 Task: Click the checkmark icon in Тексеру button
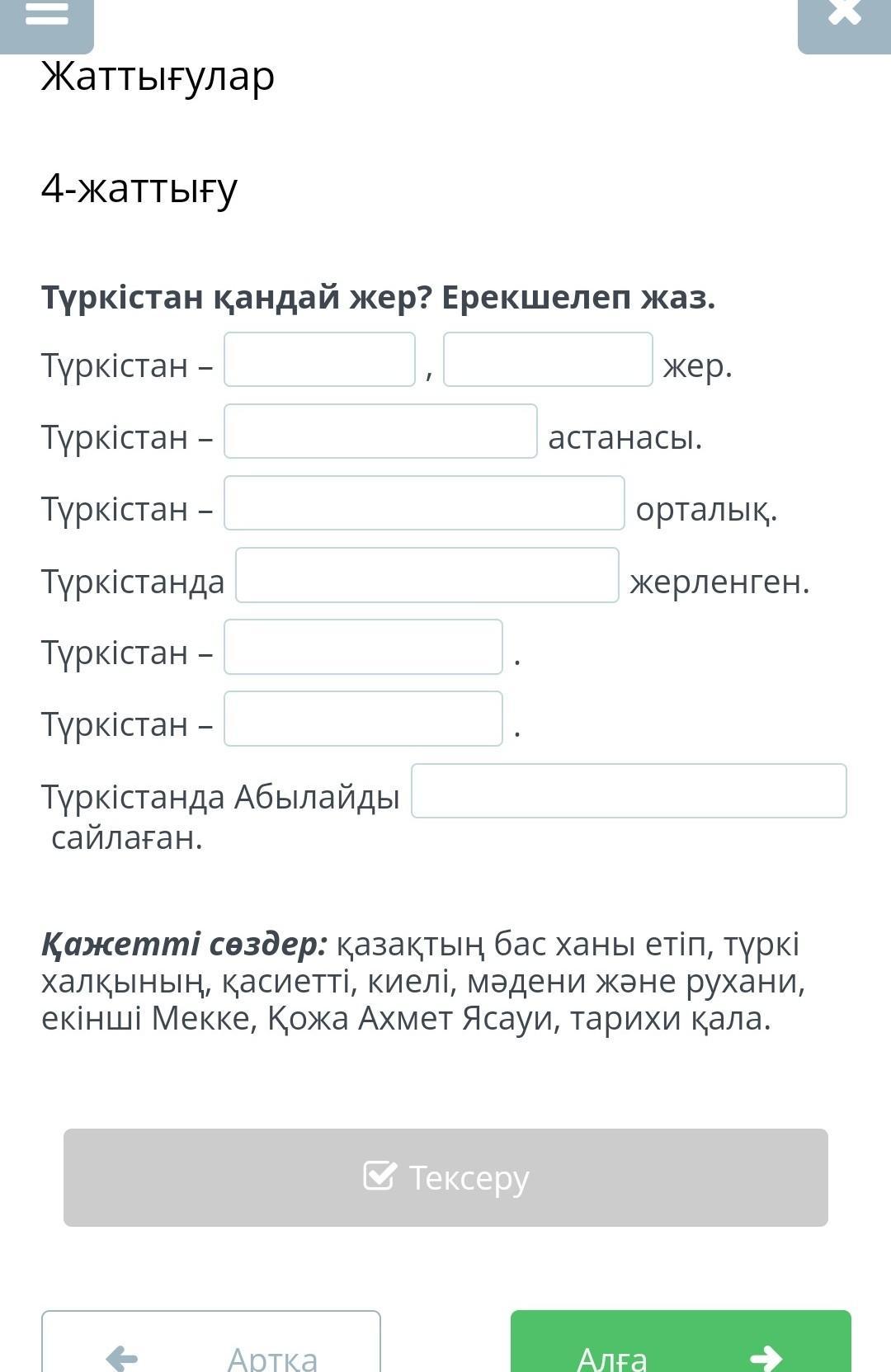(379, 1175)
